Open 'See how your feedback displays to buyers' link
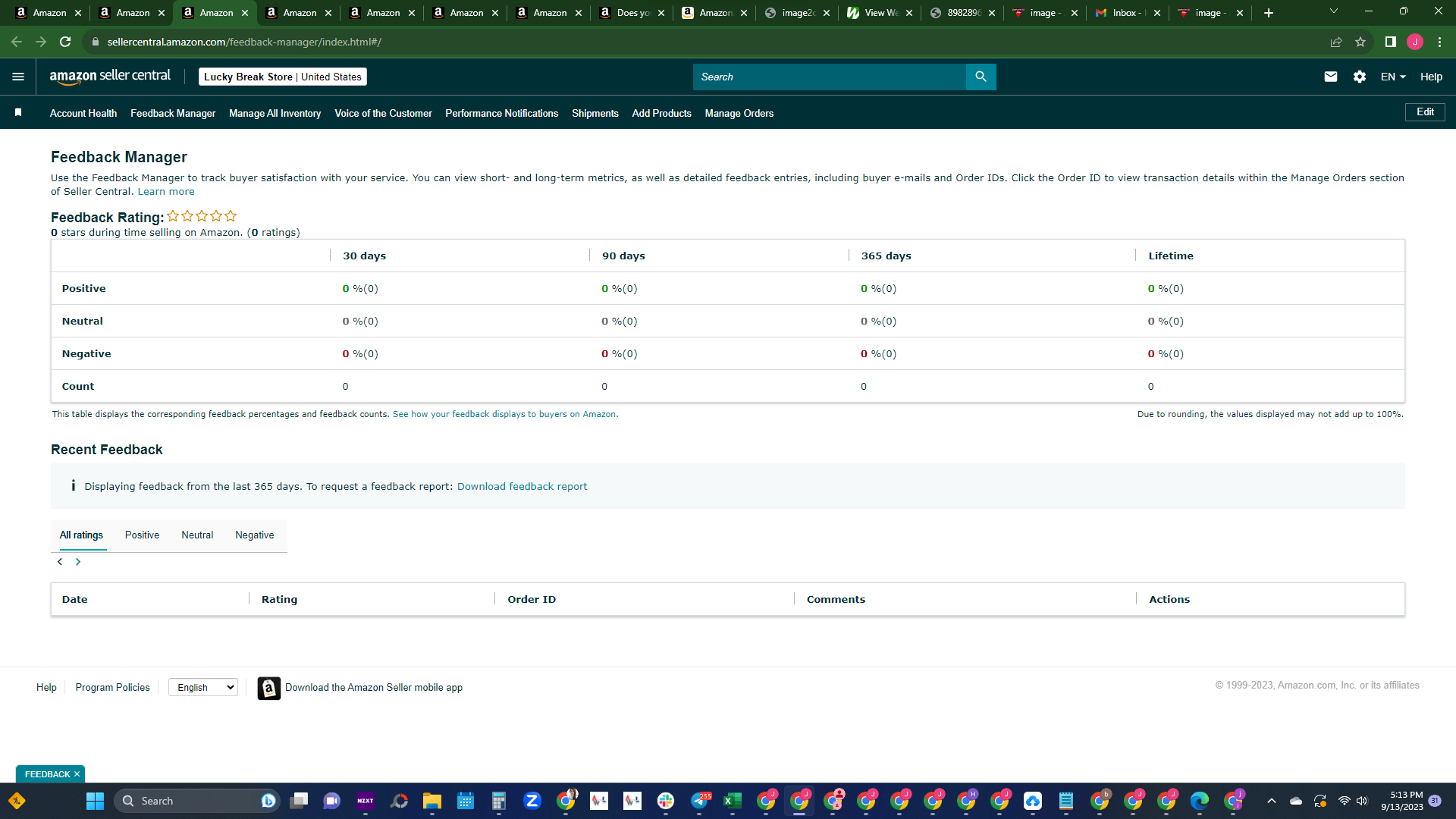 tap(504, 414)
